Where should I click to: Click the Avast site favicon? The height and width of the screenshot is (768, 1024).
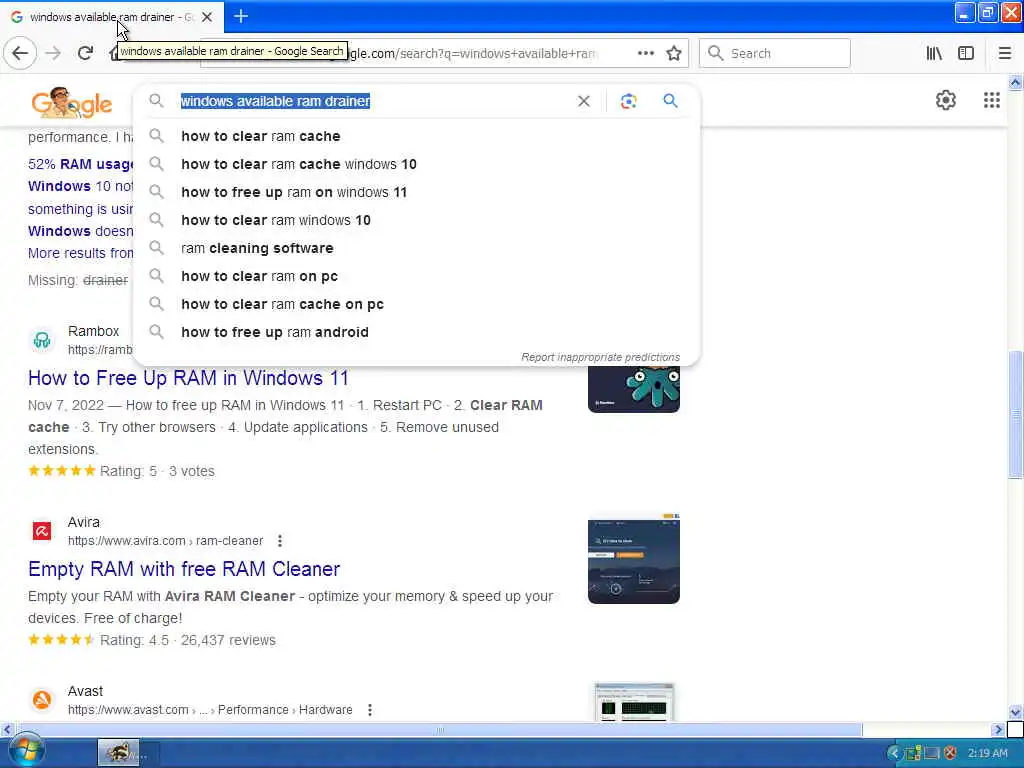click(42, 700)
